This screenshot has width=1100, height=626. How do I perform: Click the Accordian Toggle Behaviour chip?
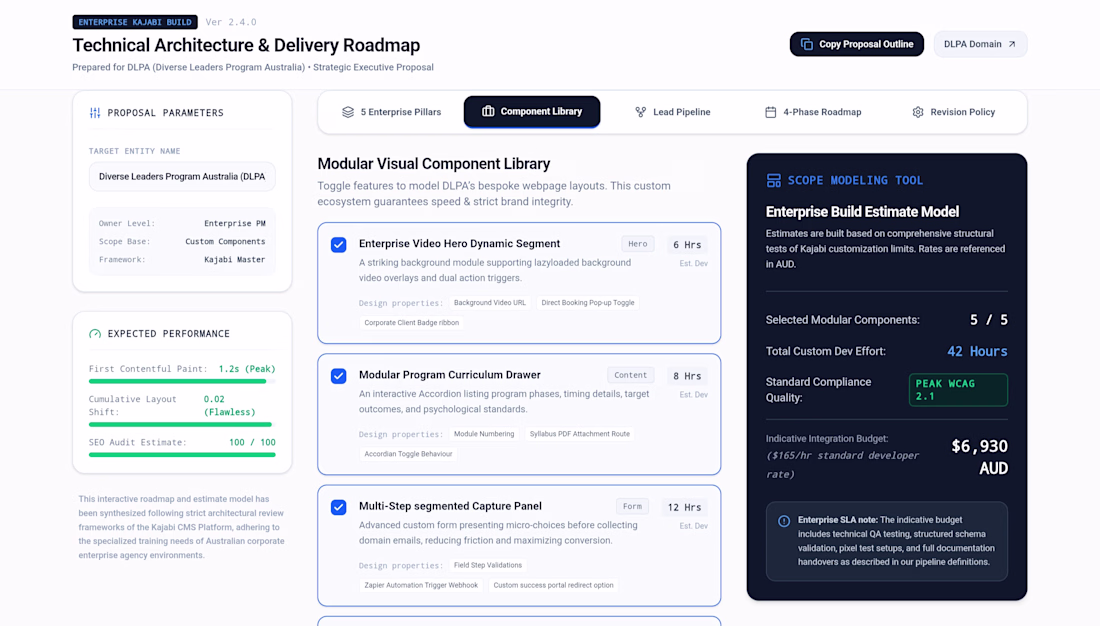click(x=408, y=454)
